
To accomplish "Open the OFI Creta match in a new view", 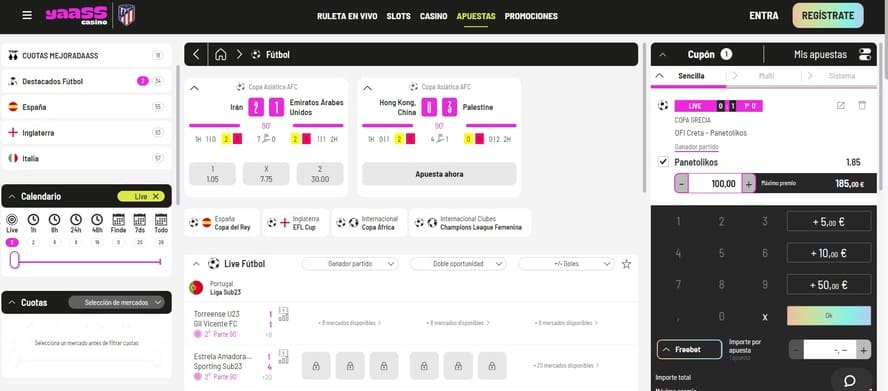I will (841, 105).
